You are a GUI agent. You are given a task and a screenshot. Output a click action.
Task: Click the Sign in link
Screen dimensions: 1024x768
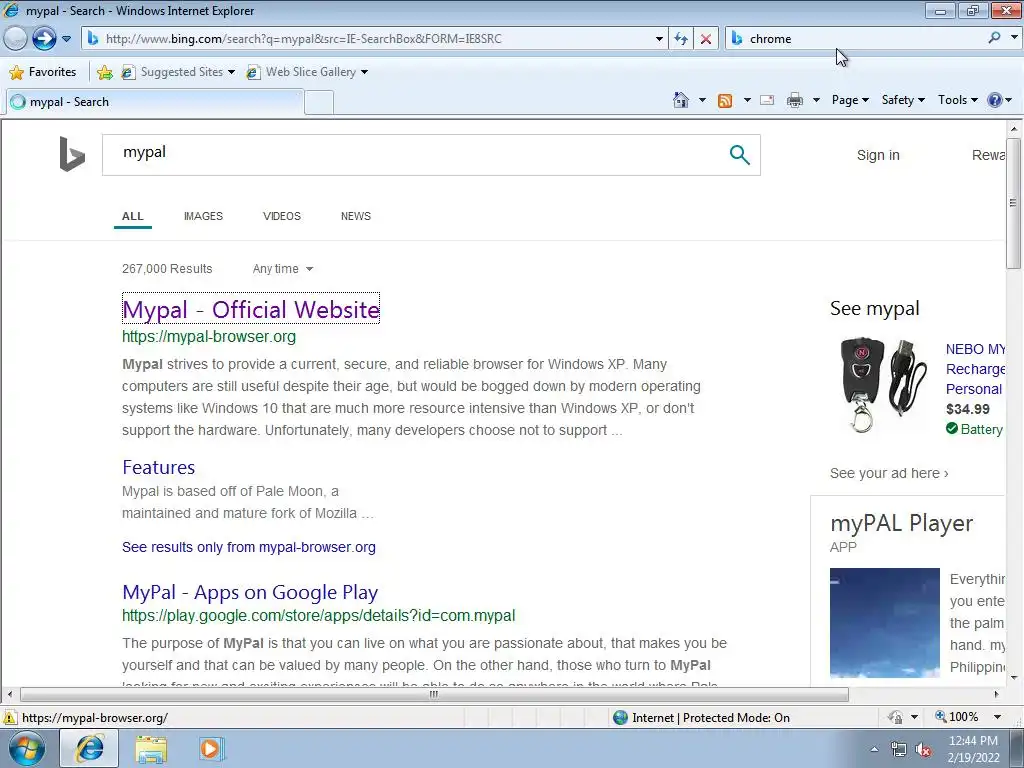pyautogui.click(x=878, y=155)
